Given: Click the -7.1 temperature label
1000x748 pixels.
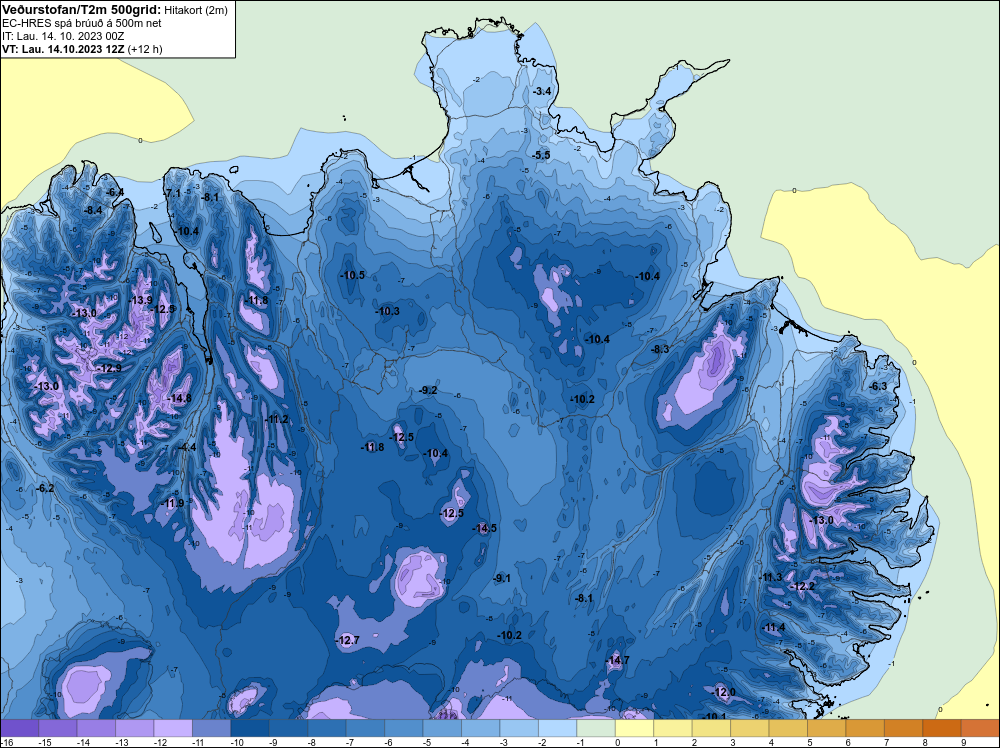Looking at the screenshot, I should 173,193.
